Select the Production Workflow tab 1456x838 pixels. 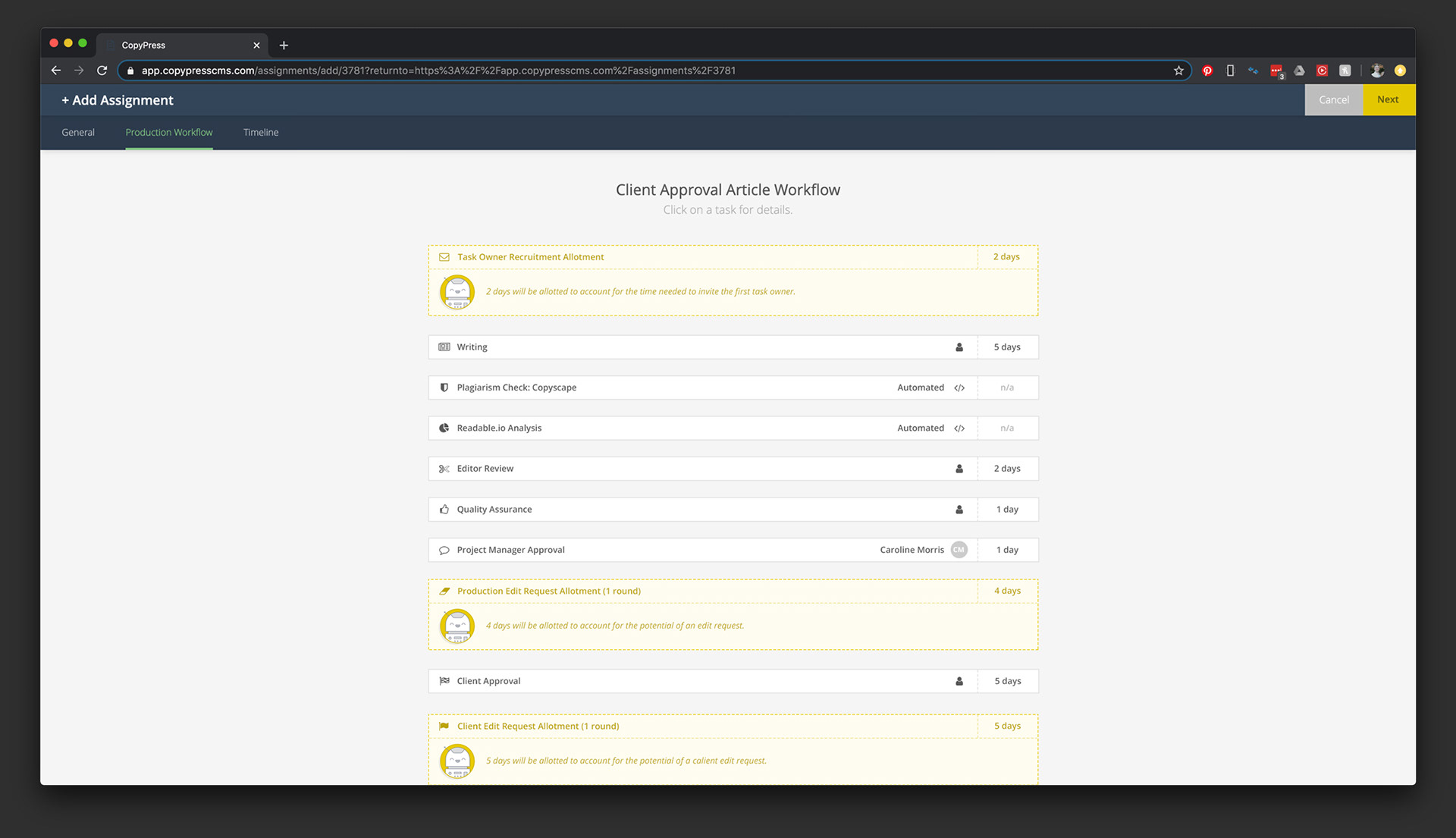pos(169,132)
